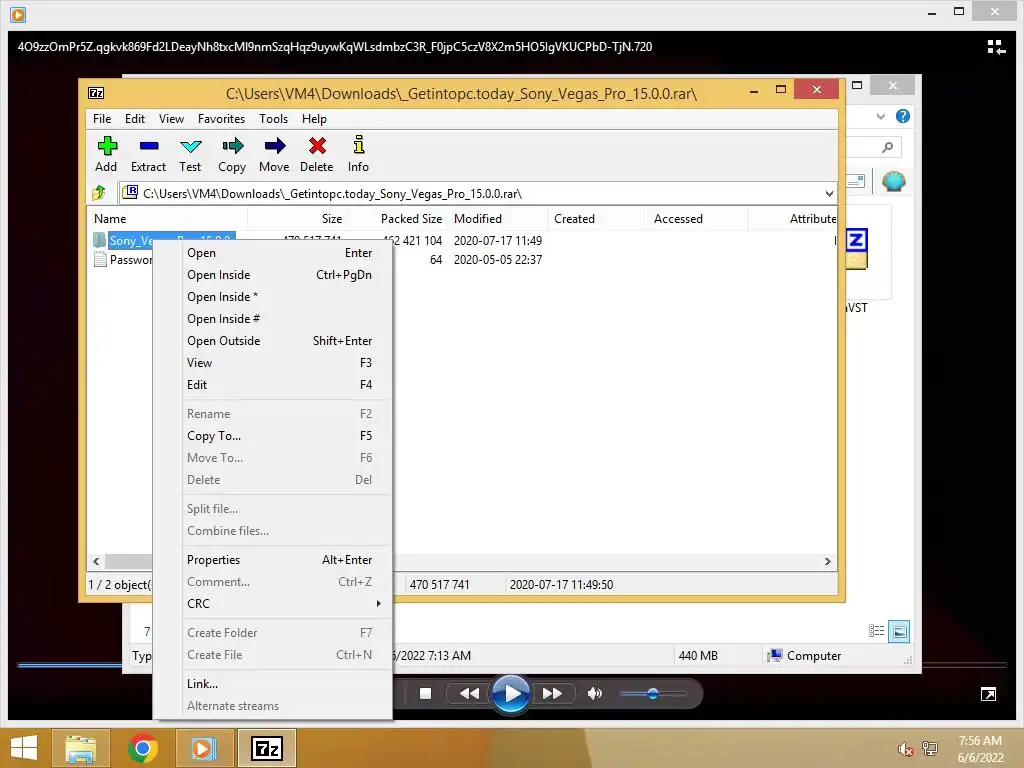Viewport: 1024px width, 768px height.
Task: Expand the 7-Zip address path dropdown
Action: [x=829, y=194]
